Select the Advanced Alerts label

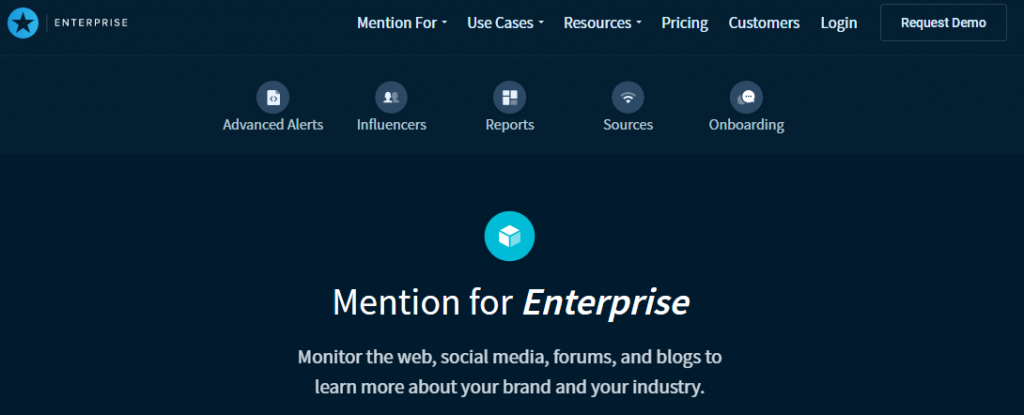[x=273, y=125]
